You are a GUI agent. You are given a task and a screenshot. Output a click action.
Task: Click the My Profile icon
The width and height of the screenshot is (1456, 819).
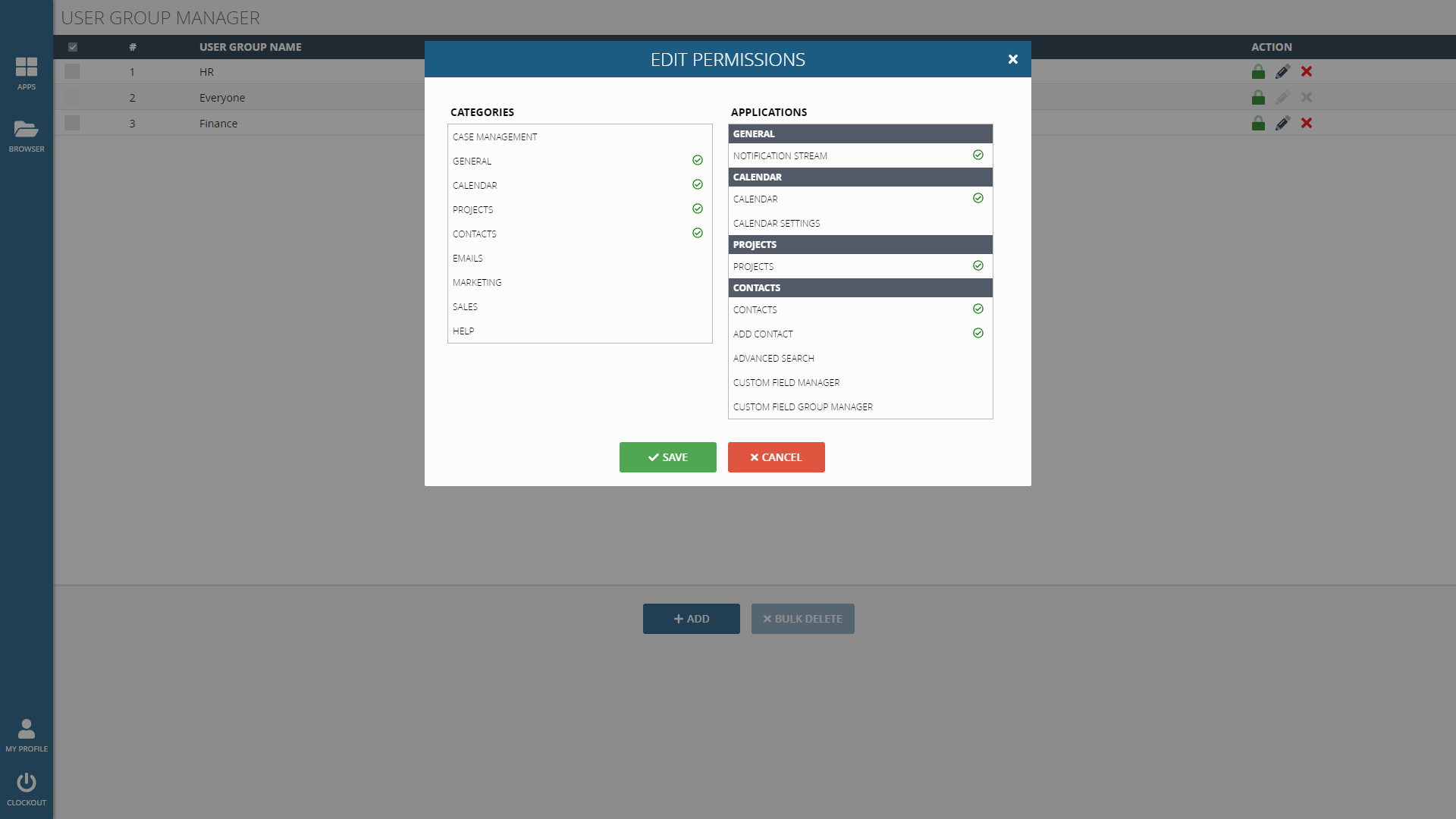tap(27, 730)
